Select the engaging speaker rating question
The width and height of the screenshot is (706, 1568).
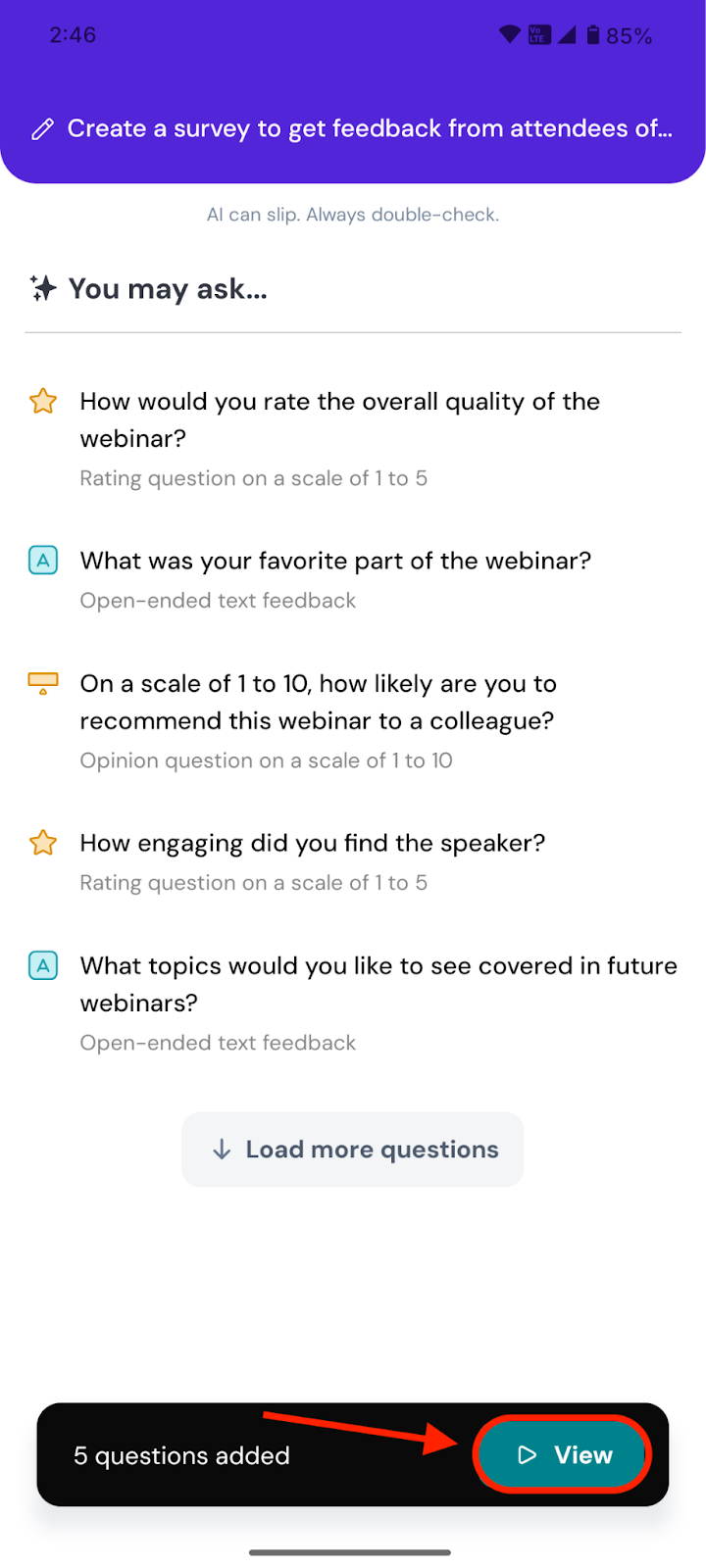[x=312, y=843]
